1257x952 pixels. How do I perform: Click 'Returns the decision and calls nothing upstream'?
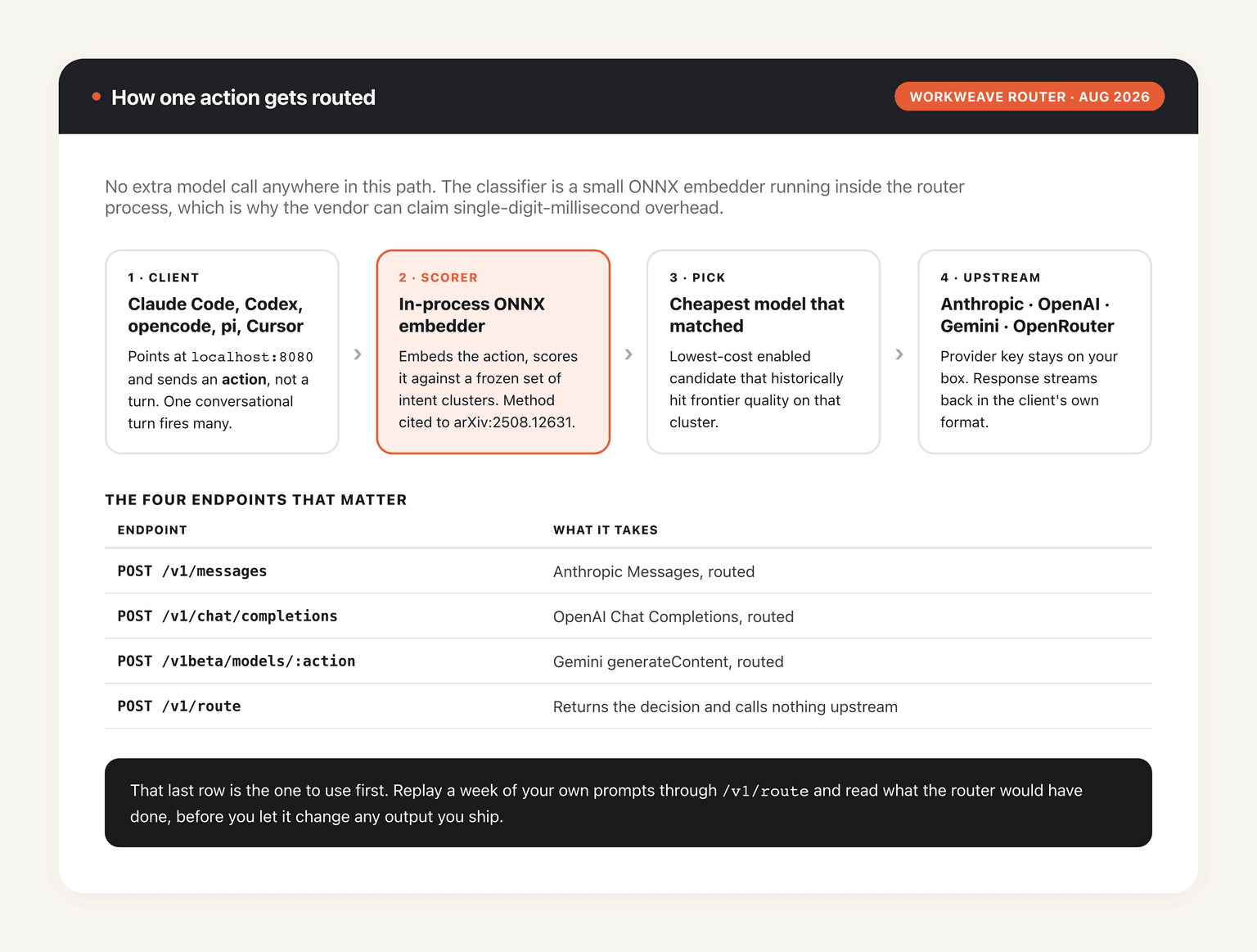pyautogui.click(x=725, y=706)
